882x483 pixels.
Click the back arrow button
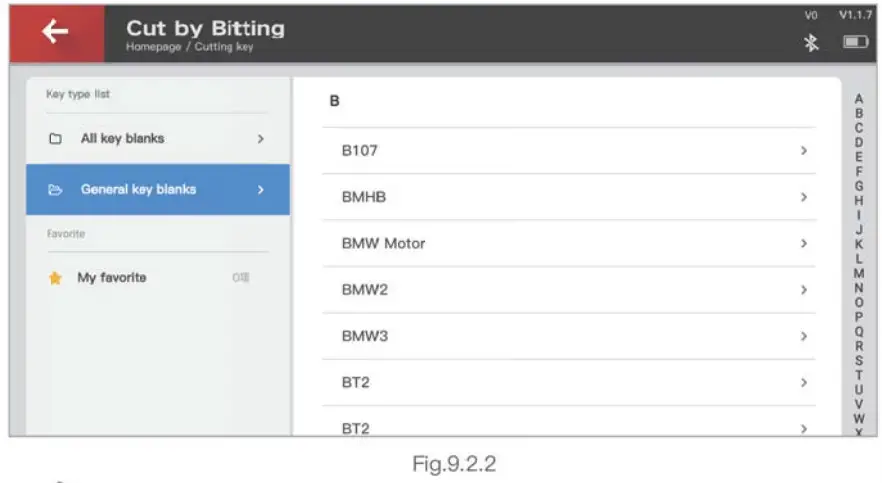[55, 32]
